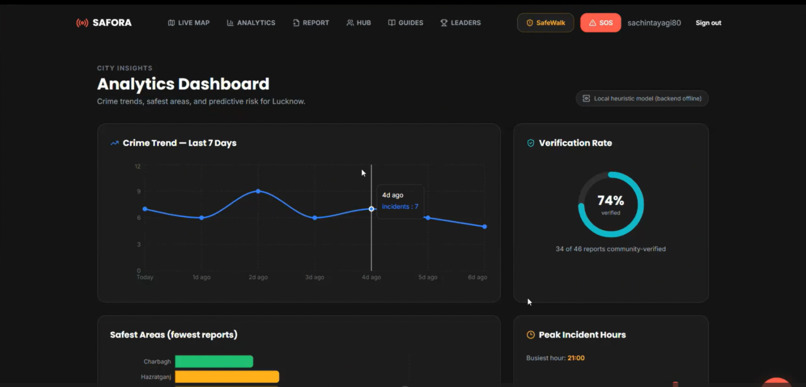This screenshot has width=806, height=387.
Task: Click the SAFORA logo icon
Action: [82, 23]
